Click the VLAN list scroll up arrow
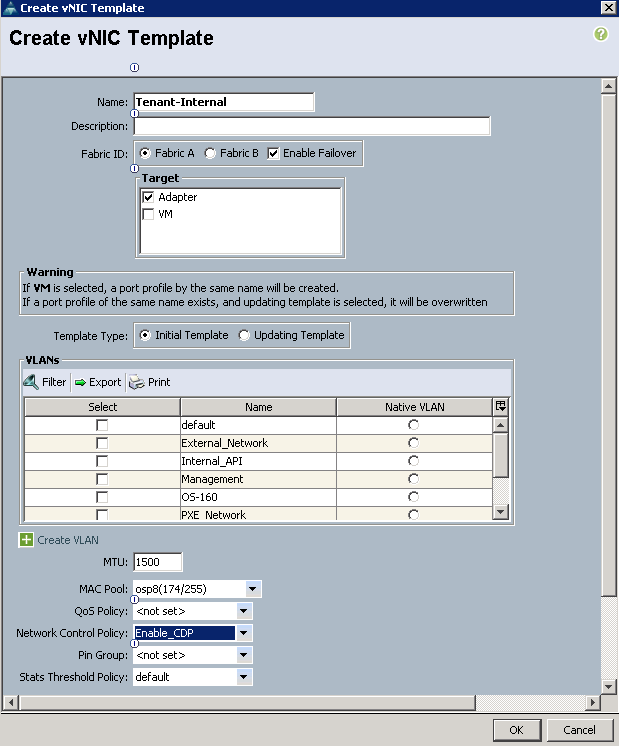 (x=501, y=424)
